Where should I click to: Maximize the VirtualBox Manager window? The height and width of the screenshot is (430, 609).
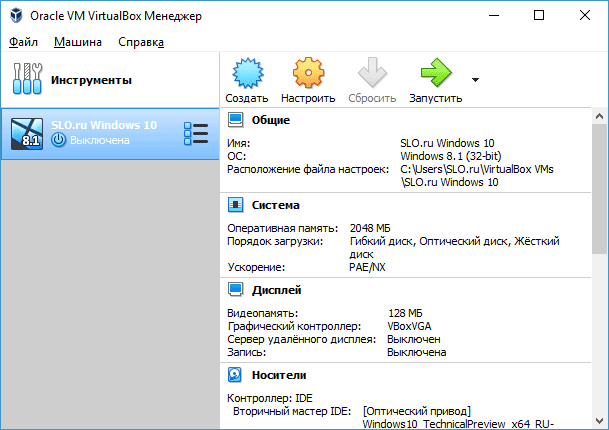[x=539, y=16]
